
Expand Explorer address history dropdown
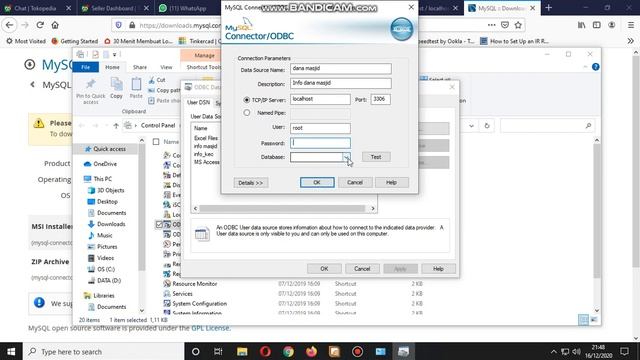(x=471, y=126)
